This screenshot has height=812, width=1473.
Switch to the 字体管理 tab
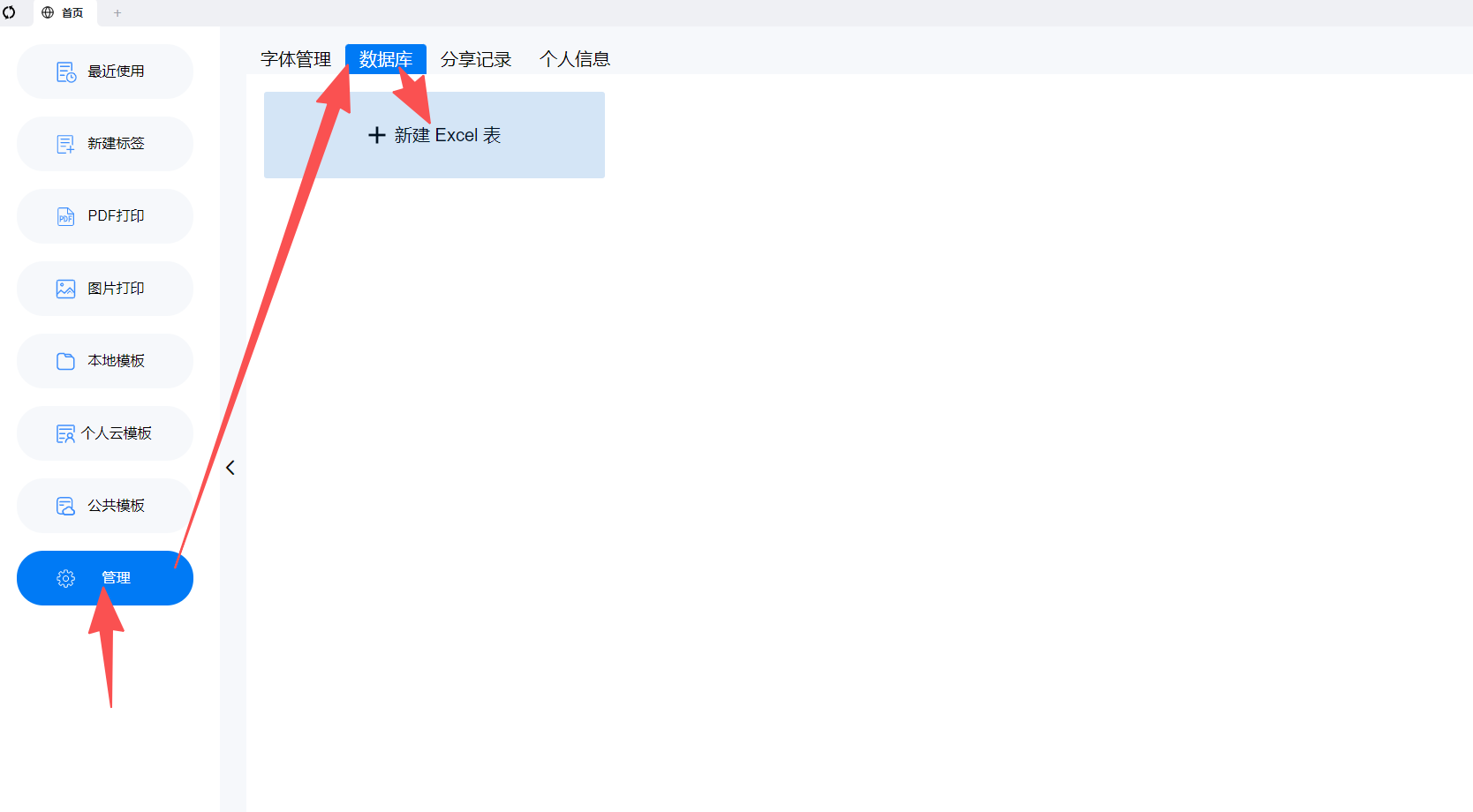click(296, 59)
